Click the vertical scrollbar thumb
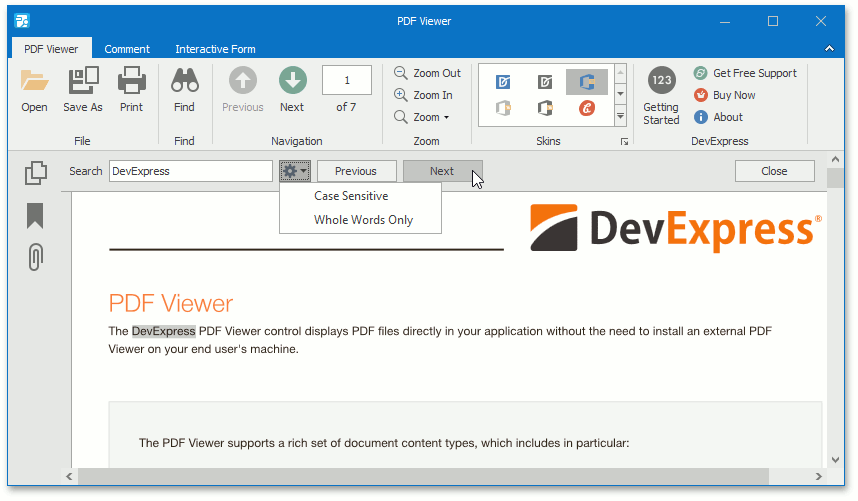The width and height of the screenshot is (858, 501). click(835, 178)
